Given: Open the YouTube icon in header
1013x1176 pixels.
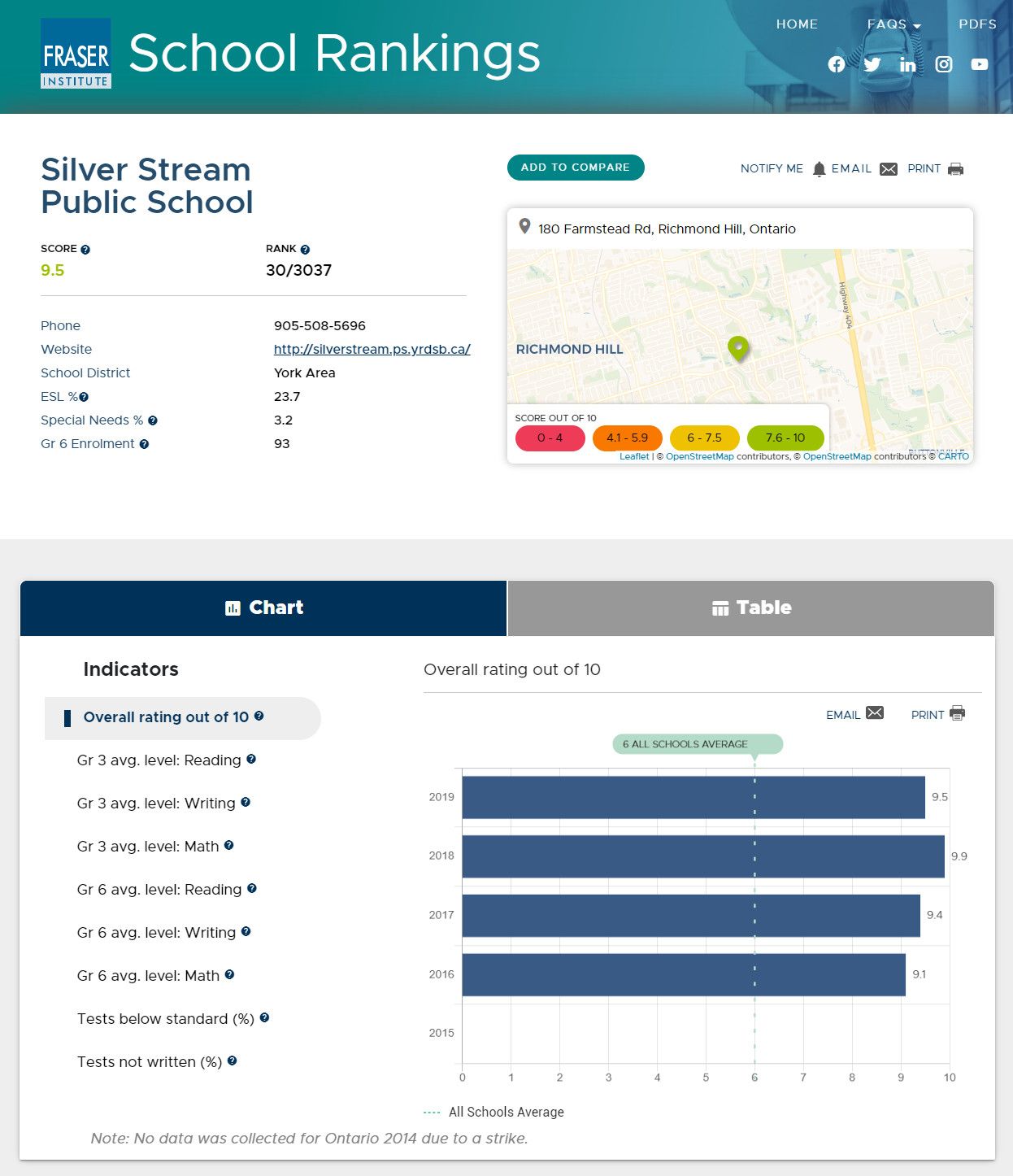Looking at the screenshot, I should [979, 64].
